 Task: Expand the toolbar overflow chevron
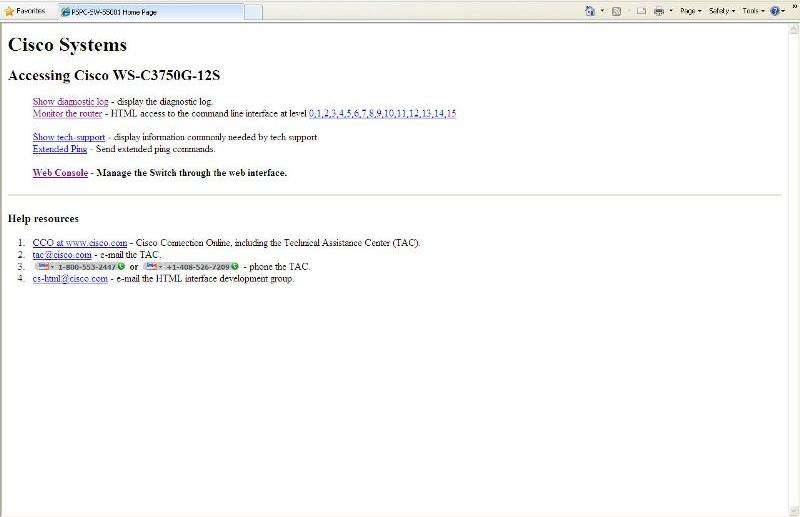pos(795,6)
